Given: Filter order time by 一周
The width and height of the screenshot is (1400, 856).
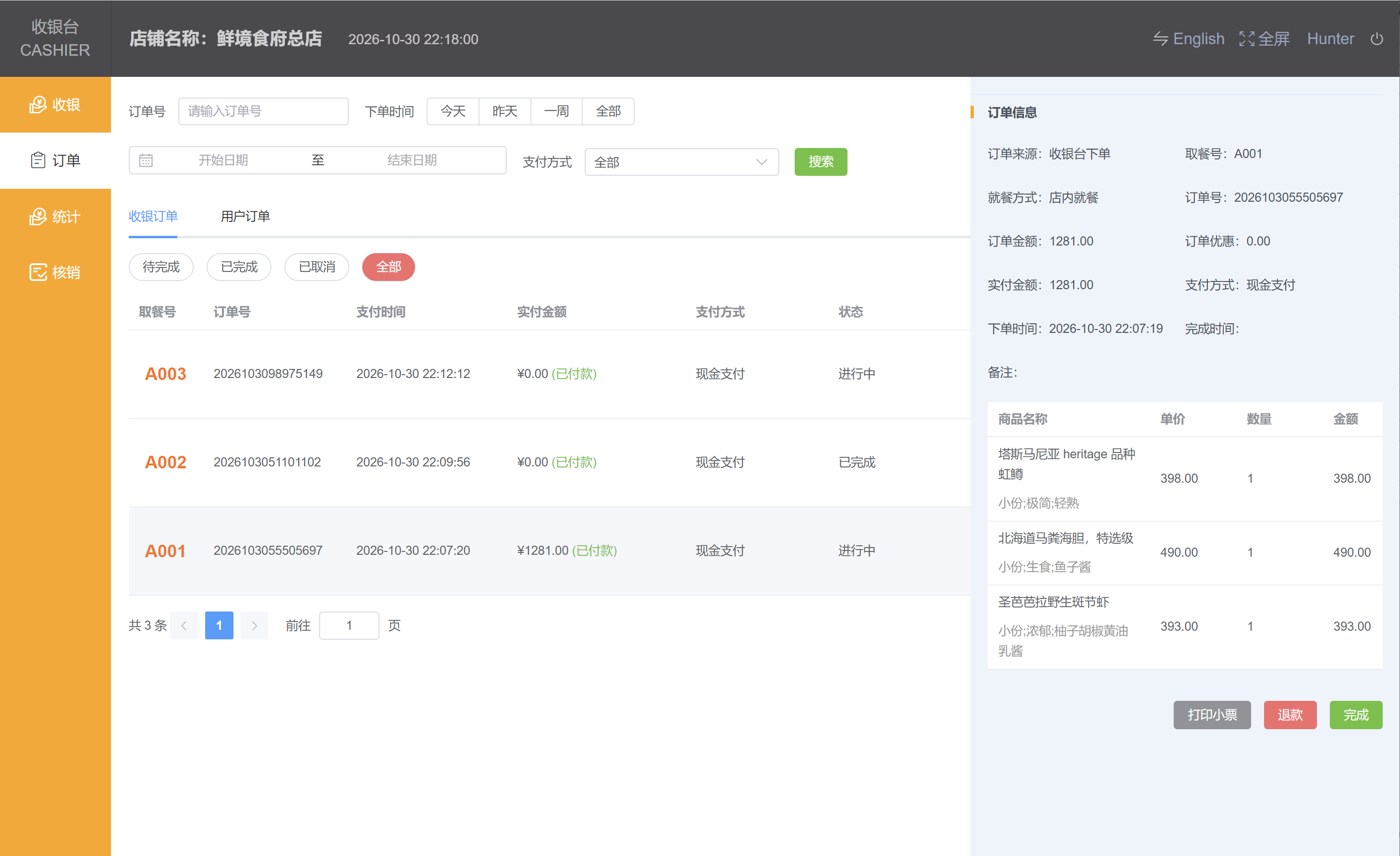Looking at the screenshot, I should [556, 111].
